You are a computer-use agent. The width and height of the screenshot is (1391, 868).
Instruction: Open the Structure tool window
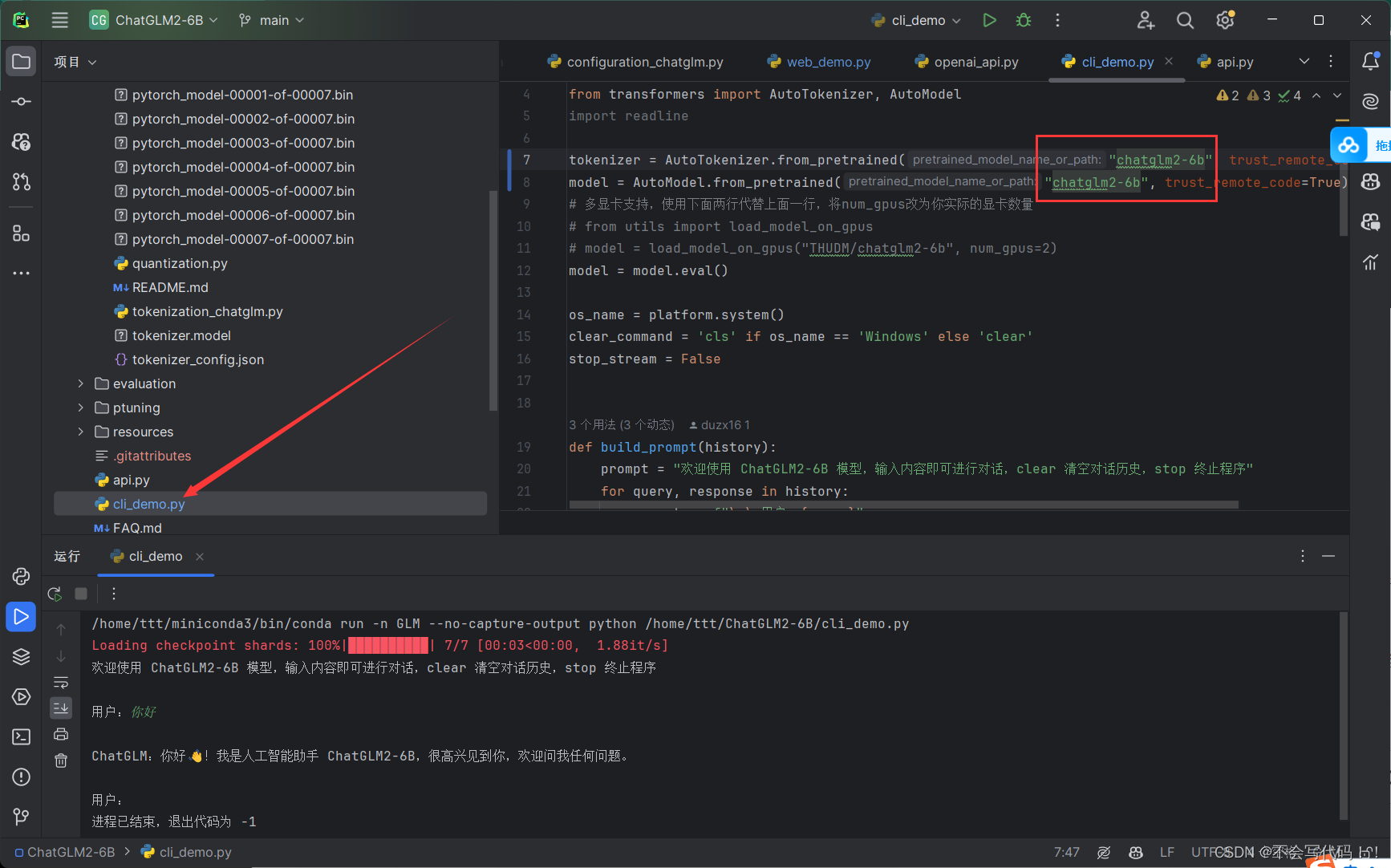click(x=22, y=233)
